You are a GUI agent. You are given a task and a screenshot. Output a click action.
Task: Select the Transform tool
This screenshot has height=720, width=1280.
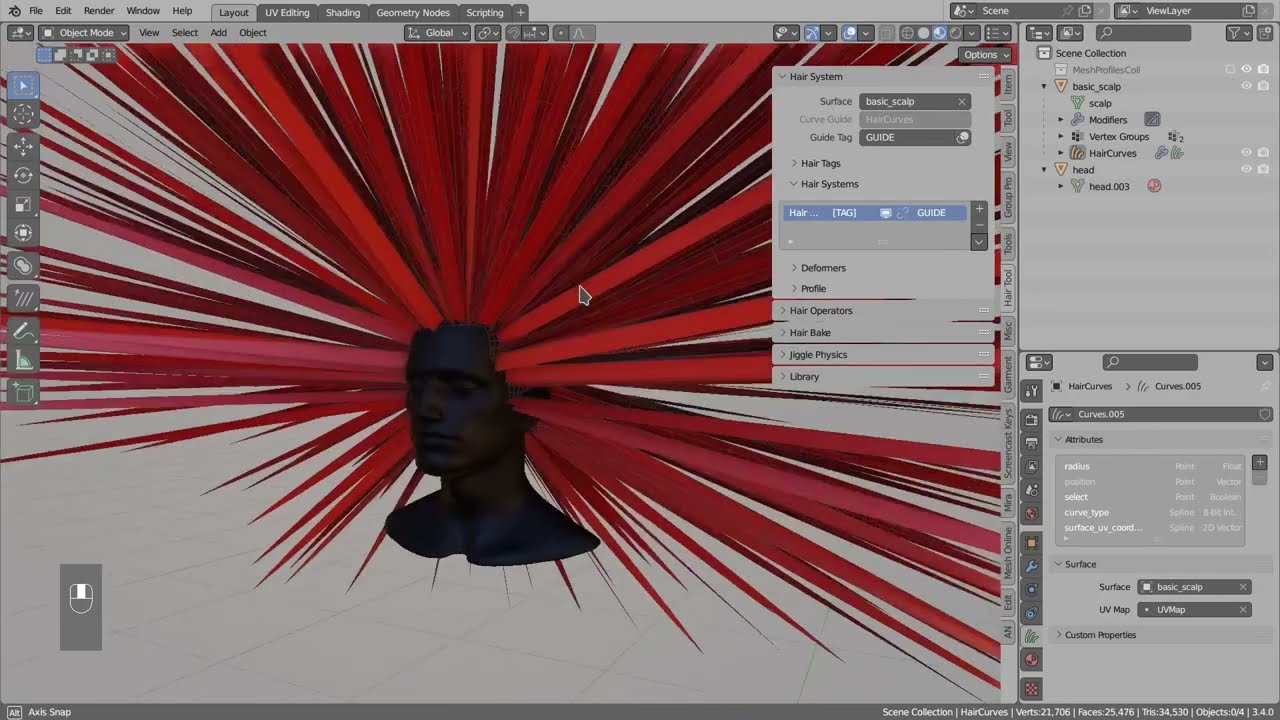23,233
